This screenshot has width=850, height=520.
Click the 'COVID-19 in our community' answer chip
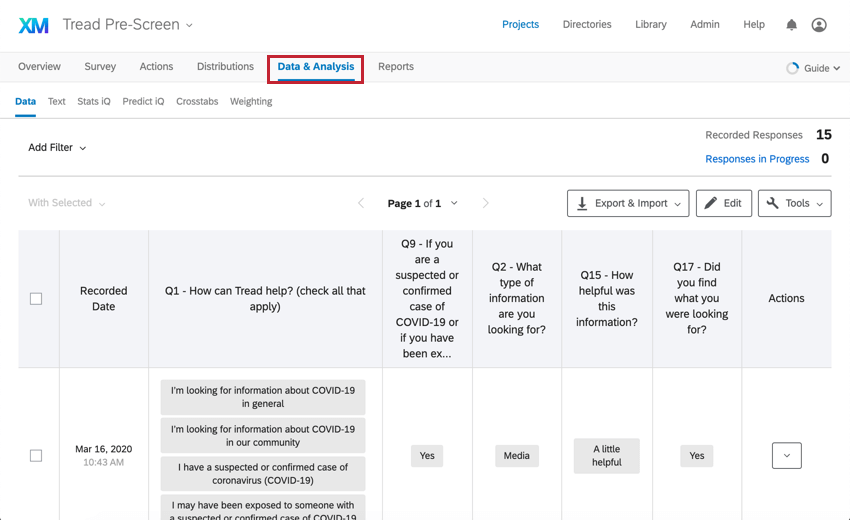point(263,435)
